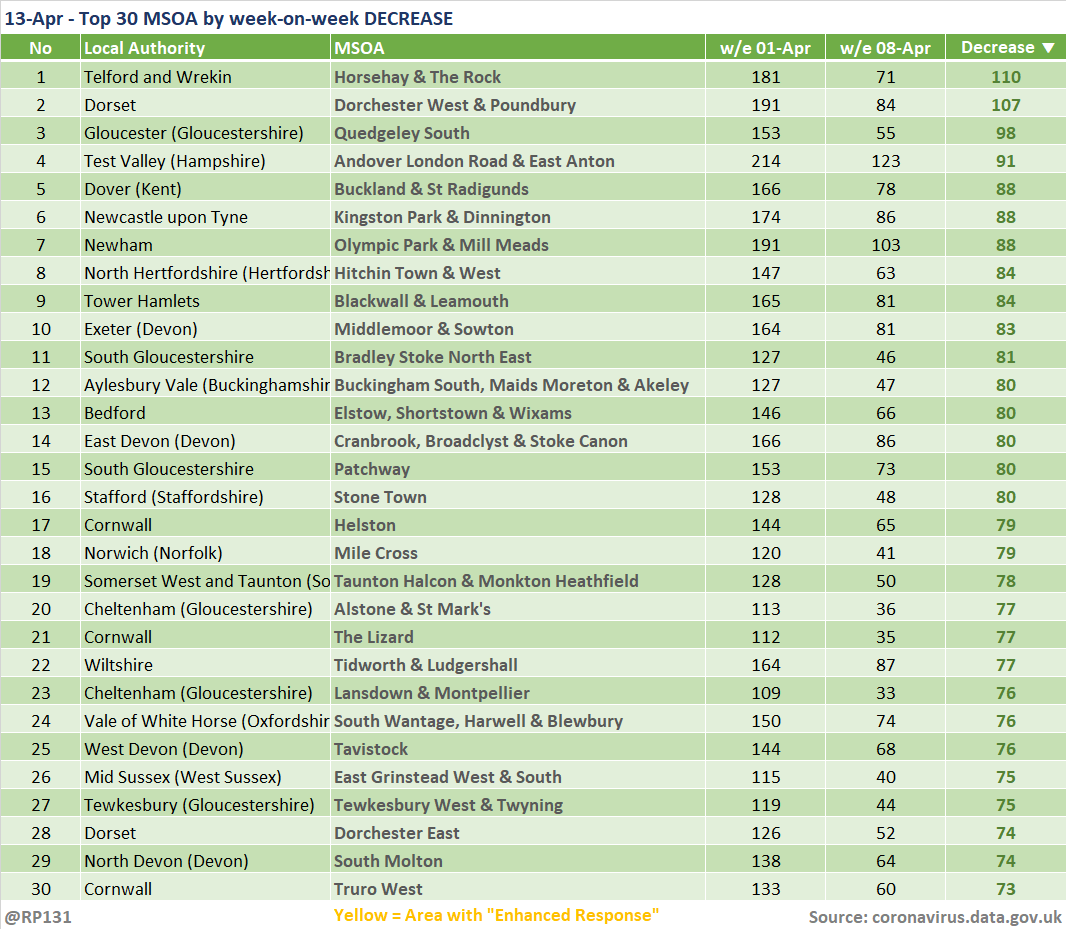This screenshot has height=929, width=1066.
Task: Select cell 'Taunton Halcon & Monkton Heathfield'
Action: (517, 581)
